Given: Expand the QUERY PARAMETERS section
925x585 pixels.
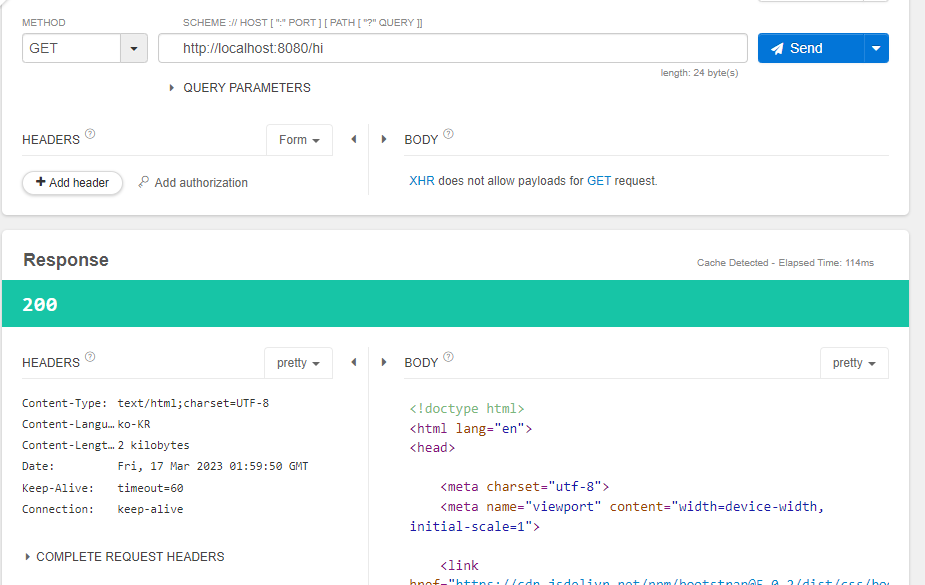Looking at the screenshot, I should pos(240,88).
